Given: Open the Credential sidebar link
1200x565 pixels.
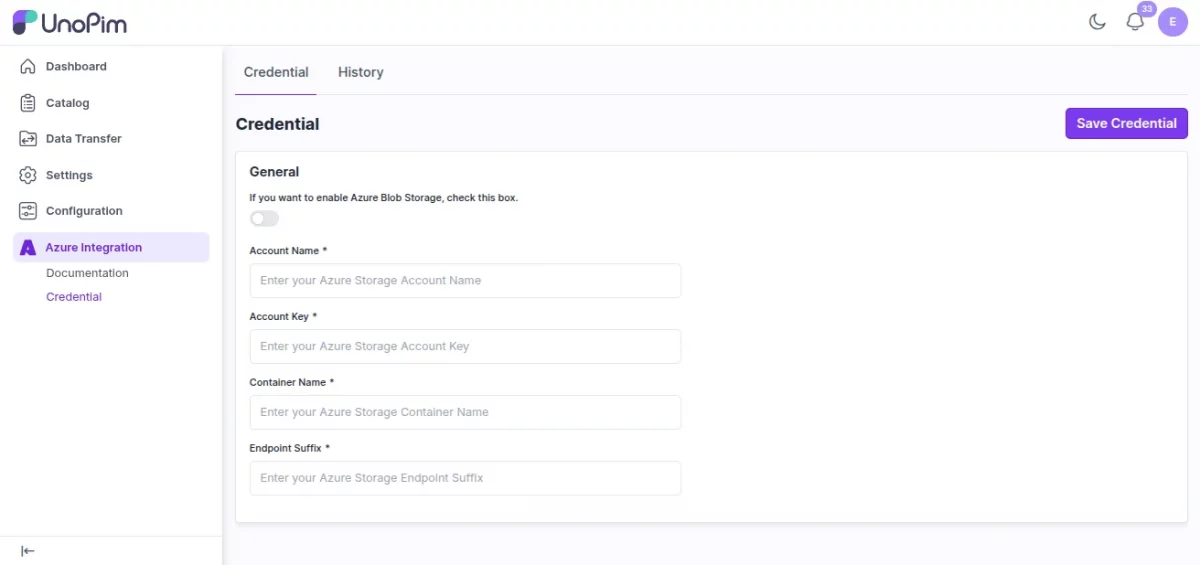Looking at the screenshot, I should (x=74, y=297).
